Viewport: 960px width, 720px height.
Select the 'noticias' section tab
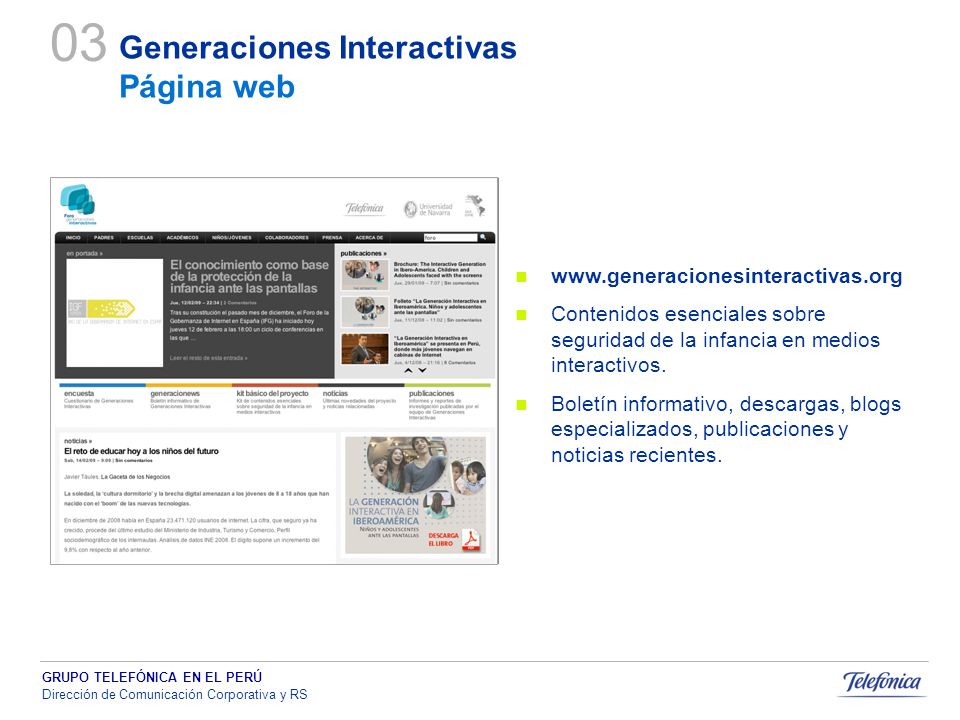(335, 394)
